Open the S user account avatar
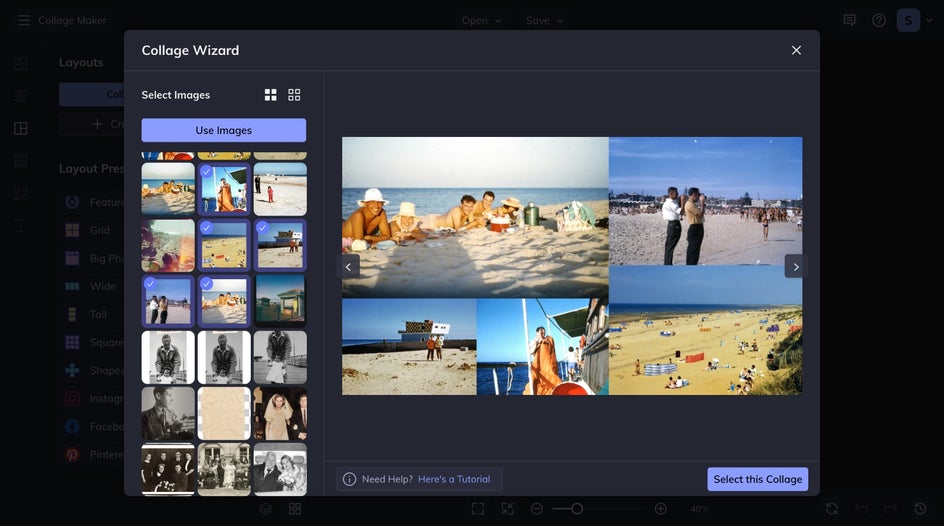This screenshot has height=526, width=944. [908, 20]
